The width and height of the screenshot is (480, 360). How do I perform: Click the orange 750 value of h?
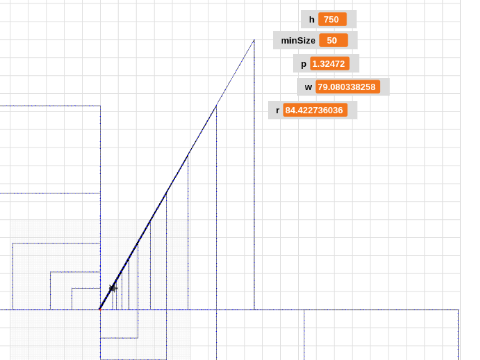[332, 19]
